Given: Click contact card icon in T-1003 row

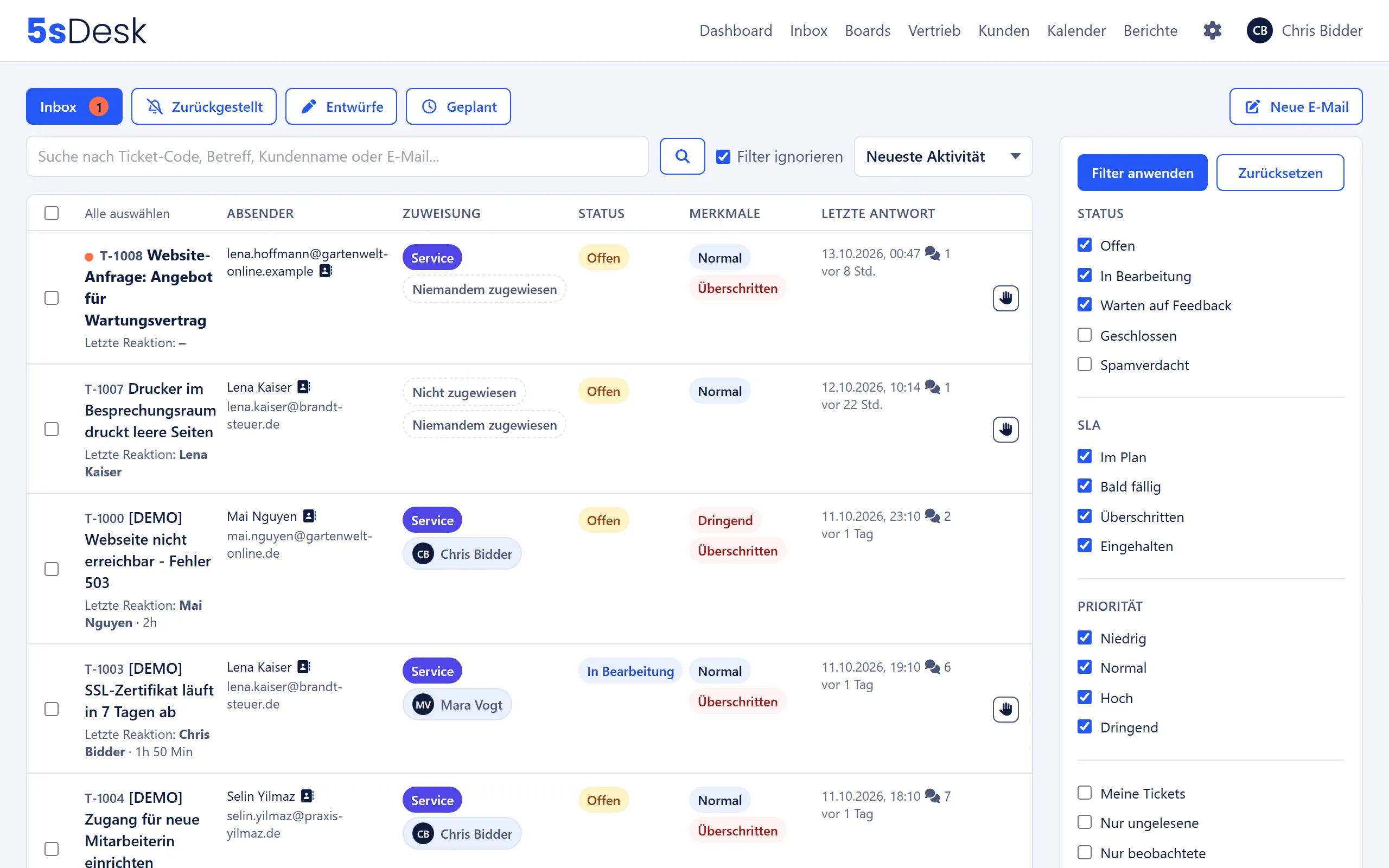Looking at the screenshot, I should coord(304,667).
